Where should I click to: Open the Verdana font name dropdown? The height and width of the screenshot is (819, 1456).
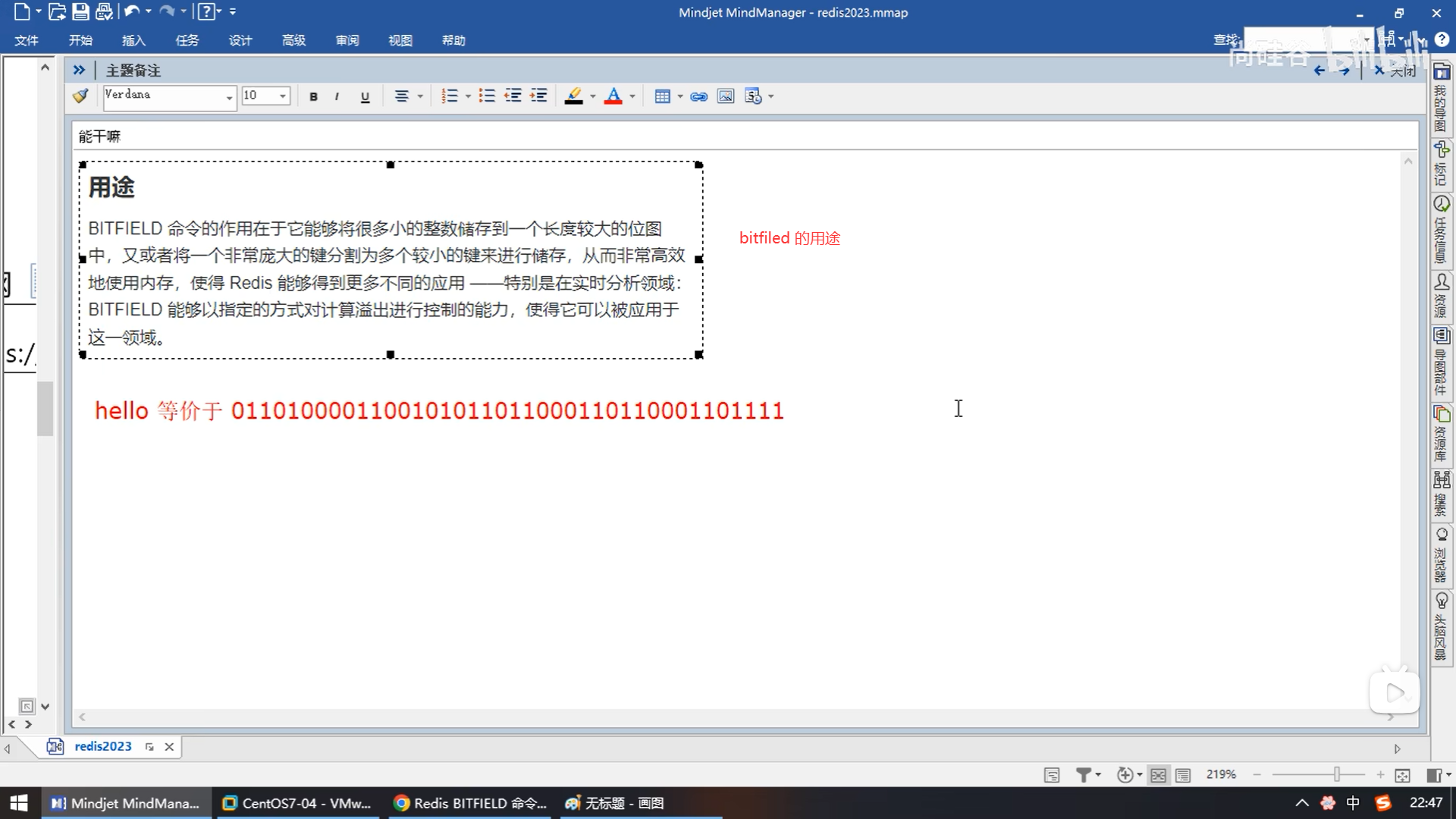coord(228,96)
